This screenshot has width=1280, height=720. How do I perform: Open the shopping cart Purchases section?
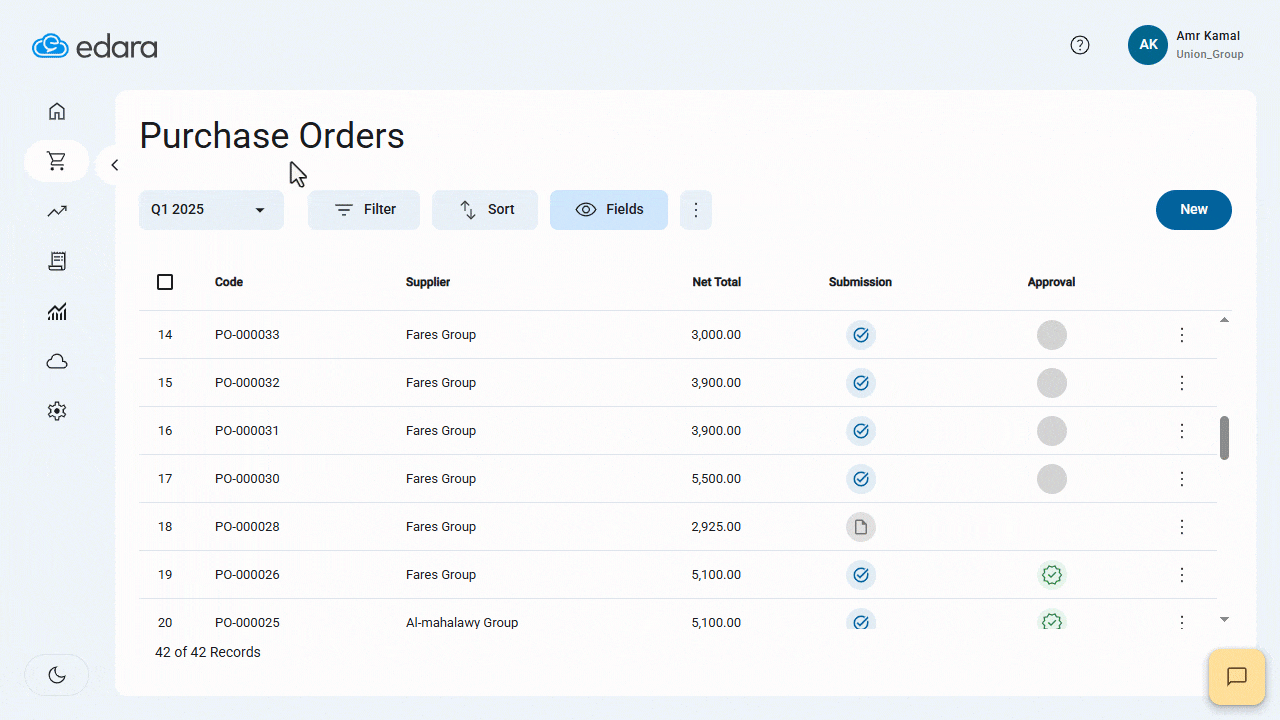[x=57, y=161]
